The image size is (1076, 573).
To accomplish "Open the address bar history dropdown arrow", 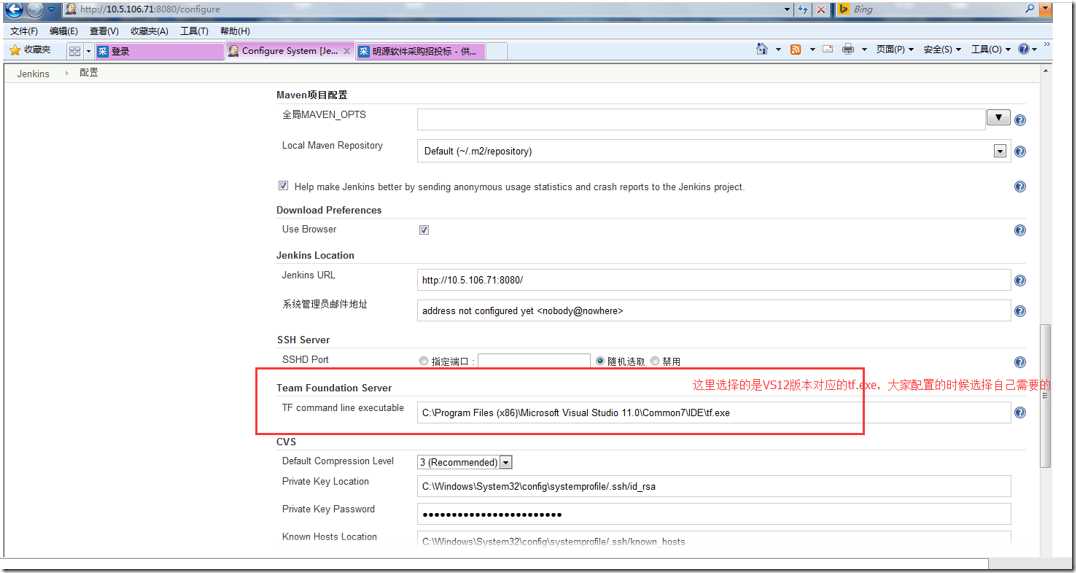I will click(787, 10).
